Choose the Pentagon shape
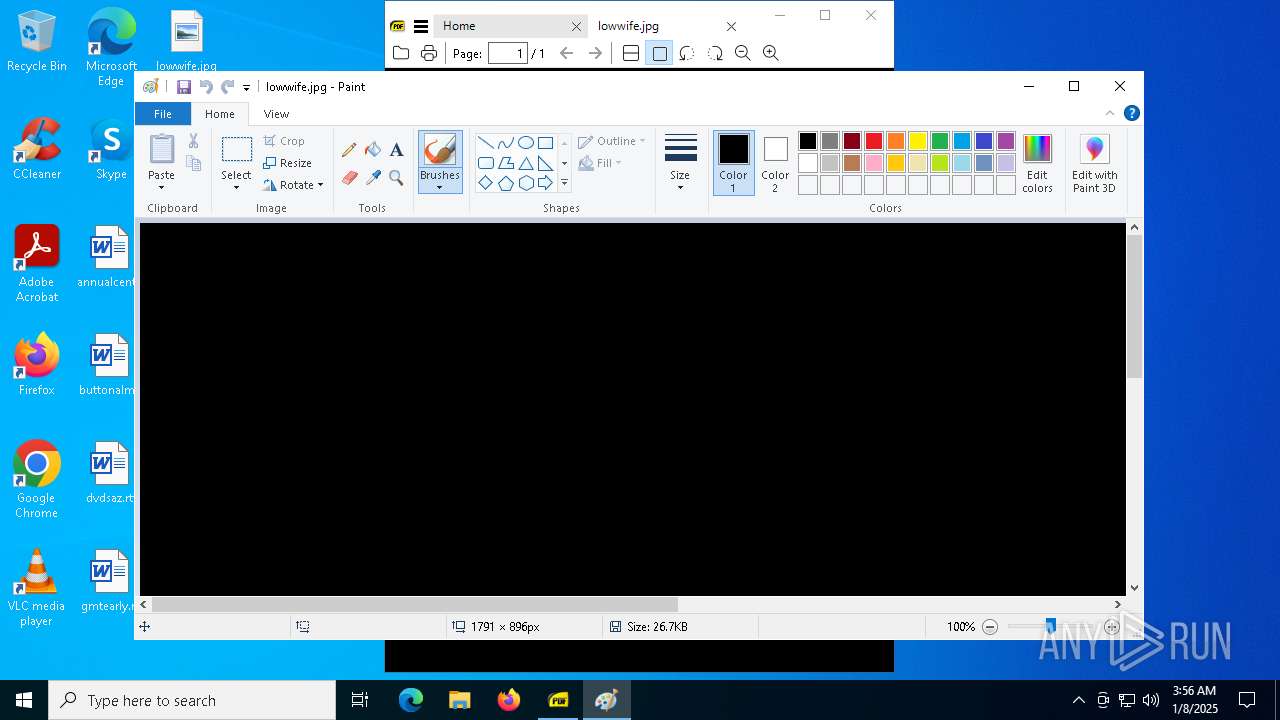Screen dimensions: 1280x720 [x=505, y=183]
